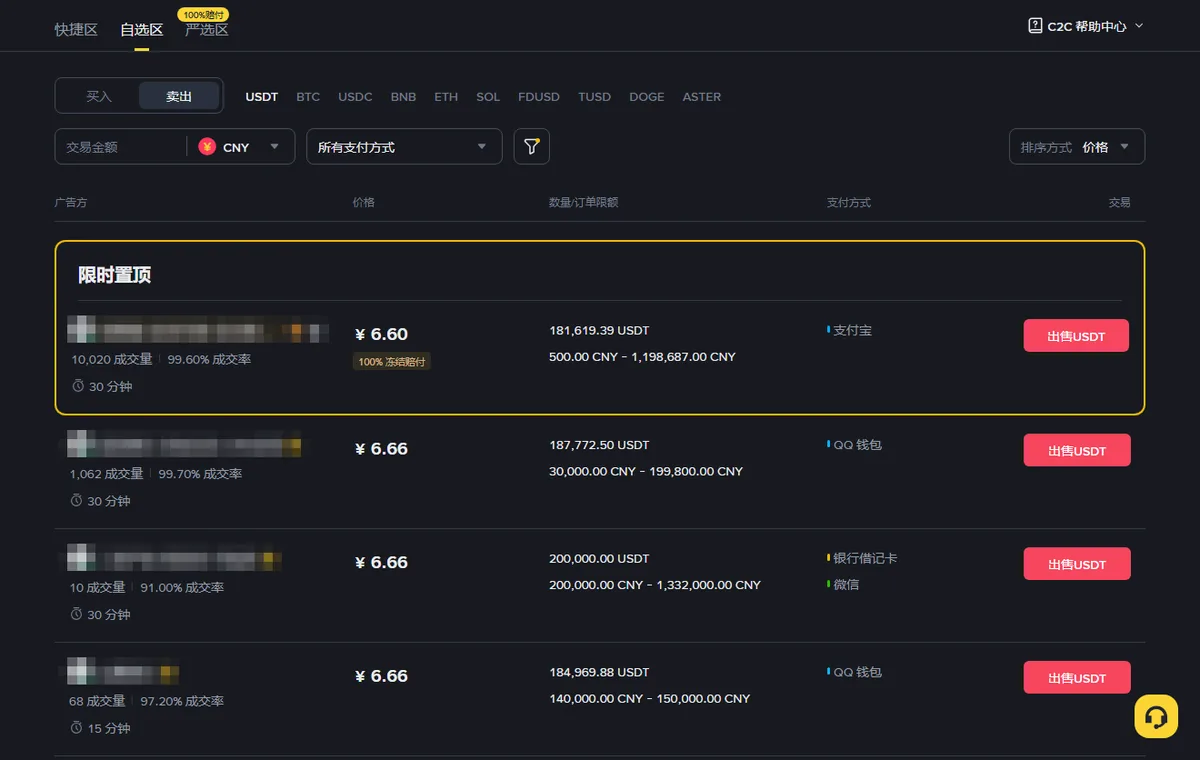Focus the 交易金额 amount input field
1200x760 pixels.
(x=120, y=147)
